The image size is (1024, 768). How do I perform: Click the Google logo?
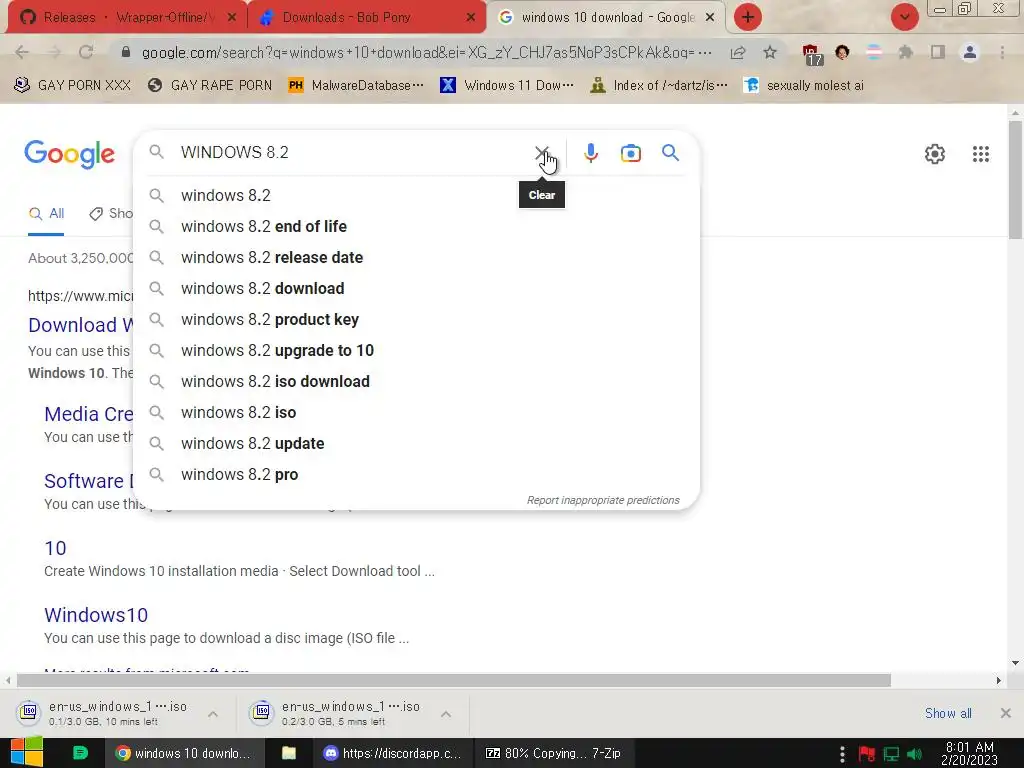point(69,154)
